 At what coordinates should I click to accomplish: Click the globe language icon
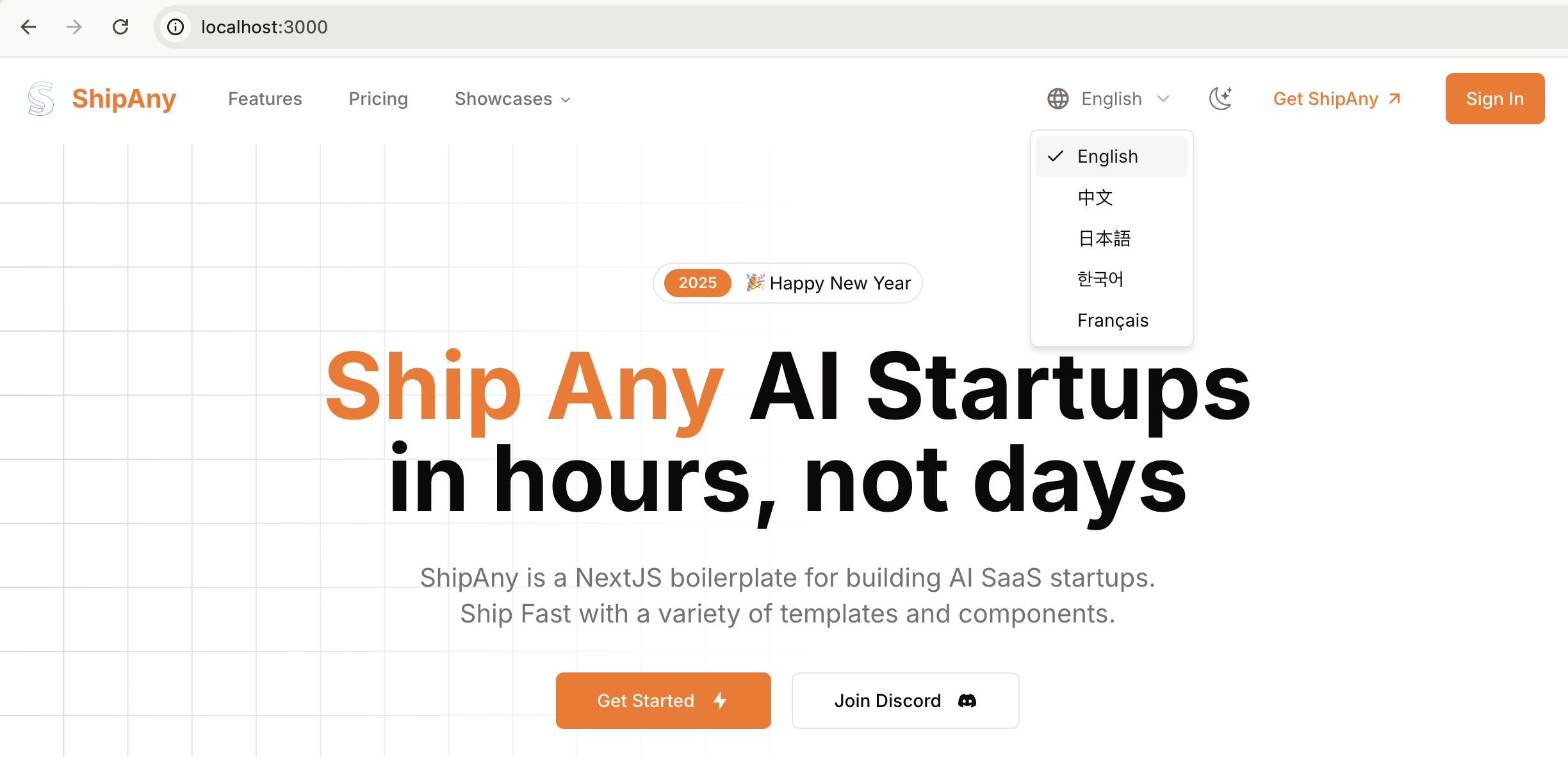click(x=1058, y=99)
